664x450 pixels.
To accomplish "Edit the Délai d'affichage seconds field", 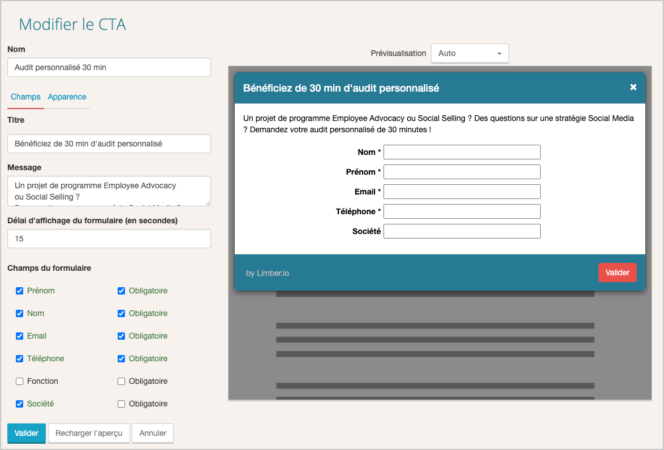I will pos(108,239).
